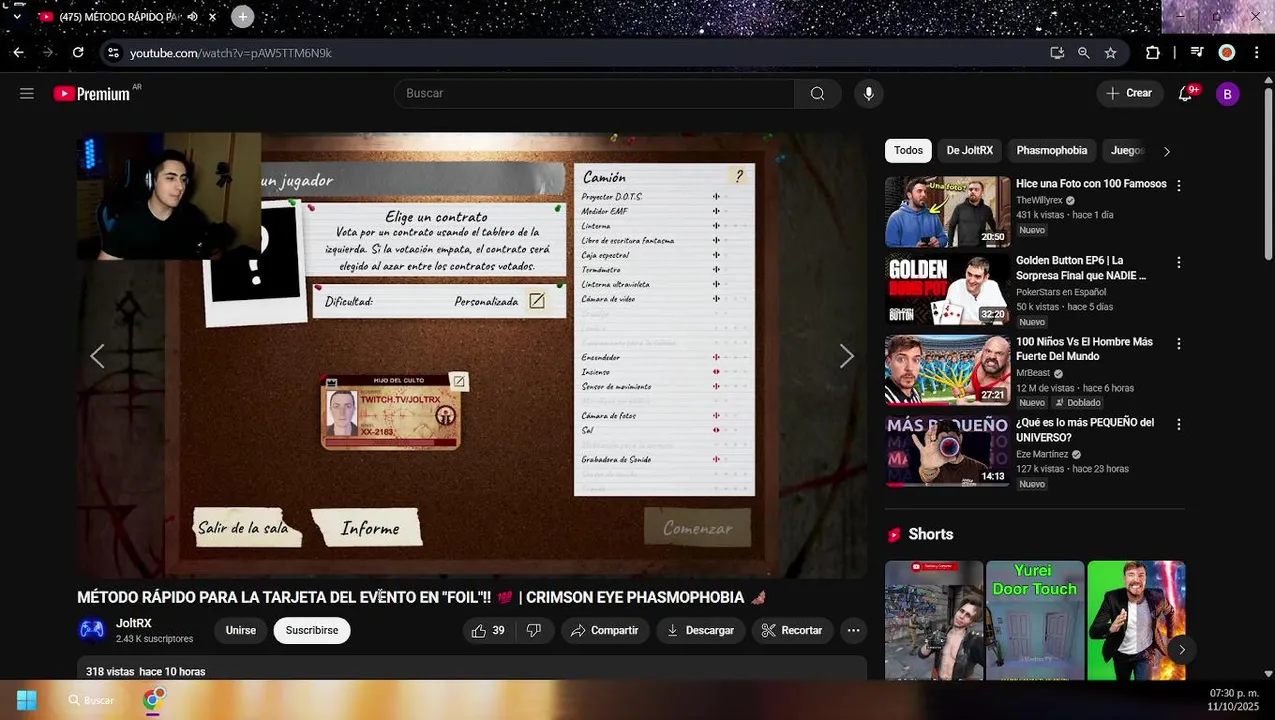Click the search magnifier button
Image resolution: width=1275 pixels, height=720 pixels.
[x=818, y=93]
